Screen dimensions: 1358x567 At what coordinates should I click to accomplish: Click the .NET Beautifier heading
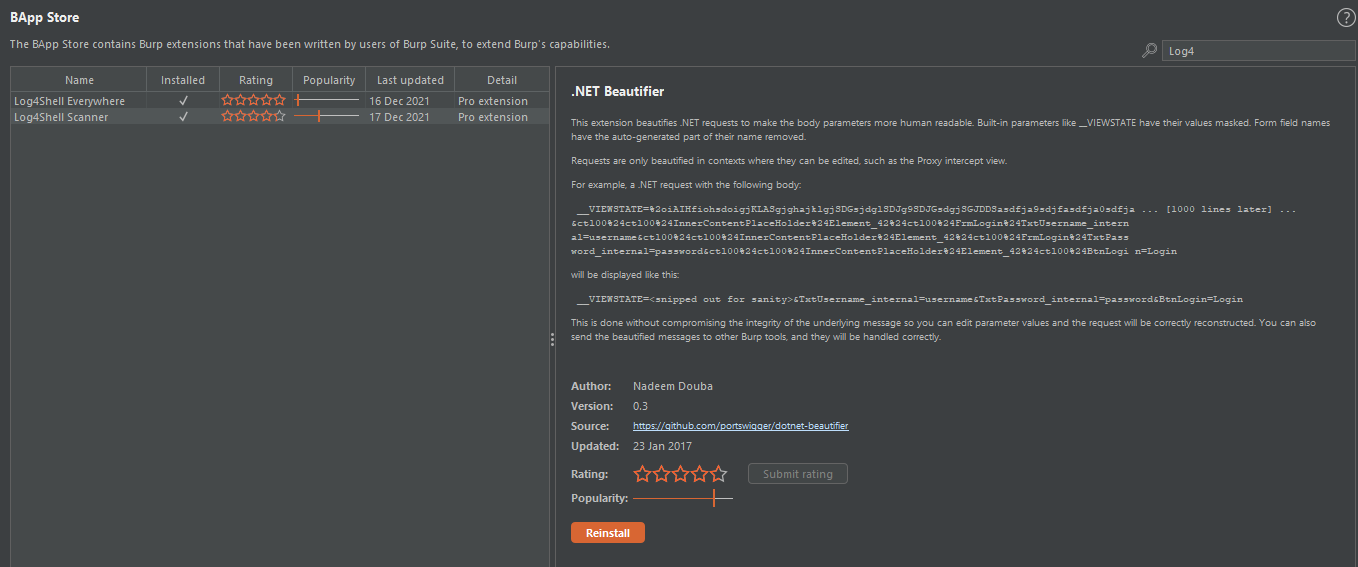point(618,92)
